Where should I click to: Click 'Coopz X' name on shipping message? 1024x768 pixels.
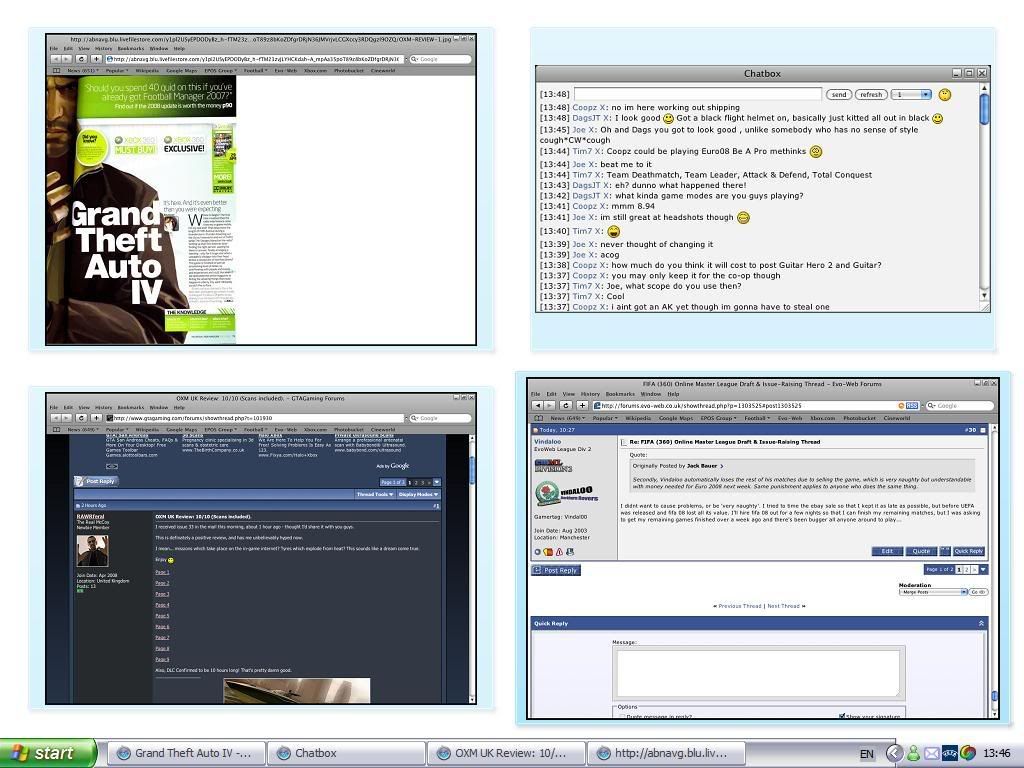coord(590,107)
